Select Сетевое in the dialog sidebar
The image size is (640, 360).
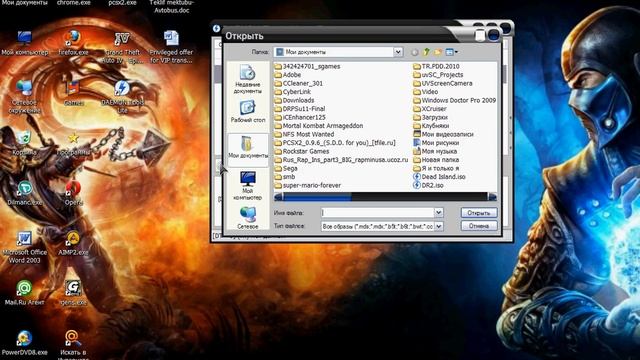[247, 218]
